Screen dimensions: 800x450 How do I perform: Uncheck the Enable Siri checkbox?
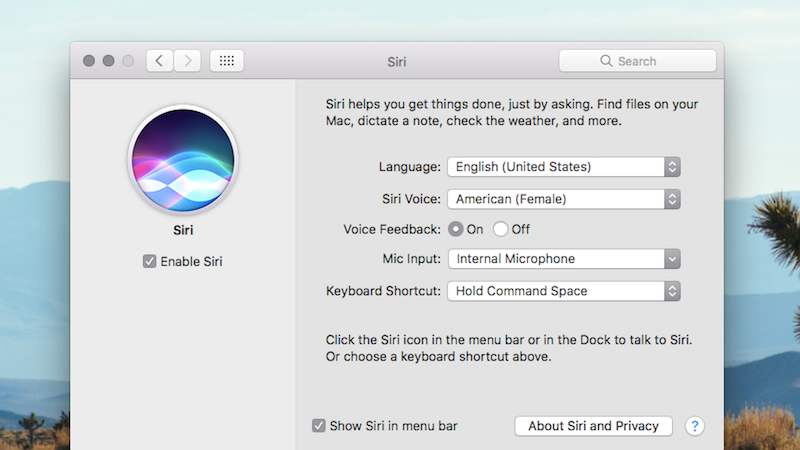click(x=149, y=261)
